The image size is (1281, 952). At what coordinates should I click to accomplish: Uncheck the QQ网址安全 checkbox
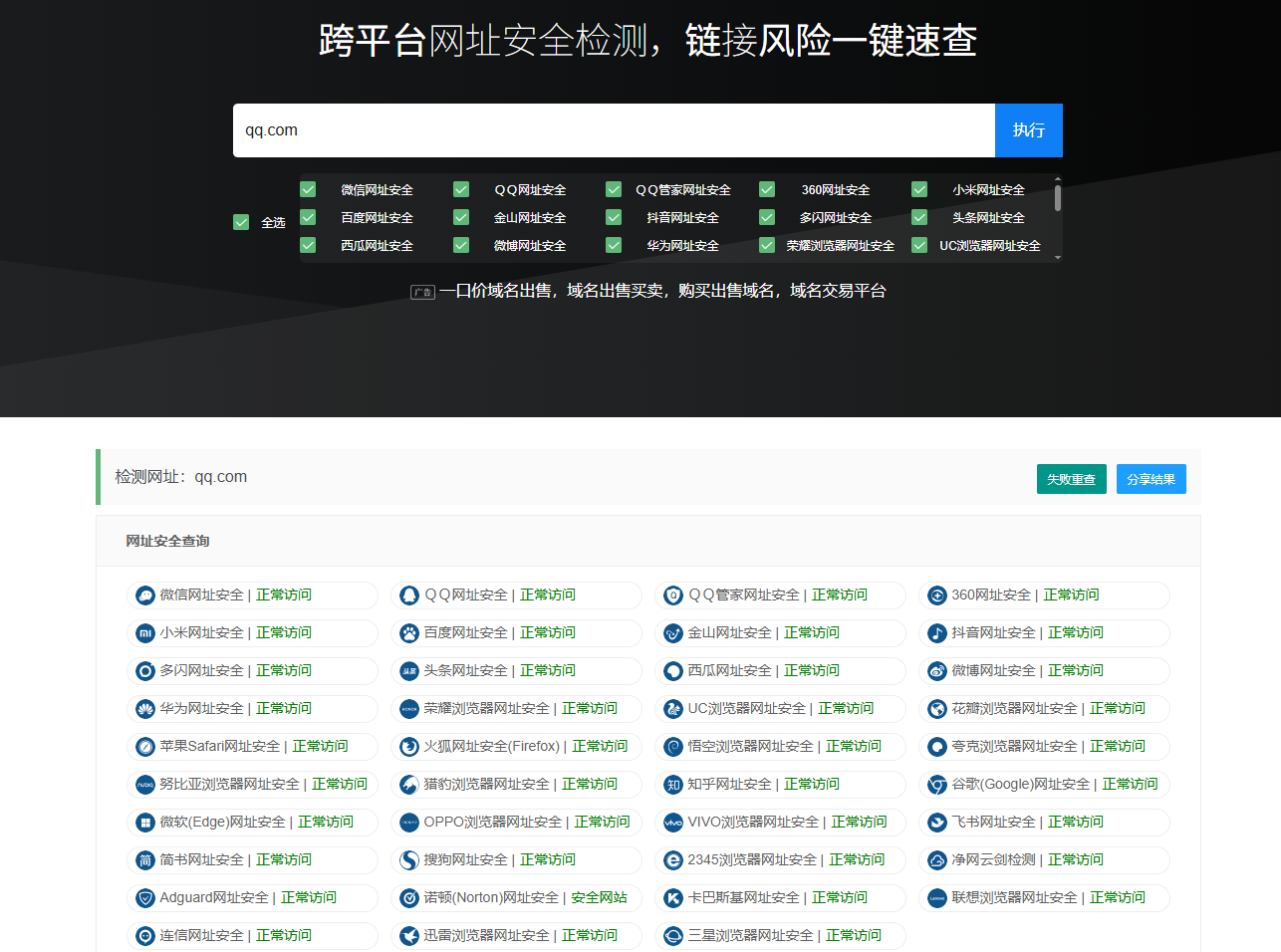(x=461, y=189)
